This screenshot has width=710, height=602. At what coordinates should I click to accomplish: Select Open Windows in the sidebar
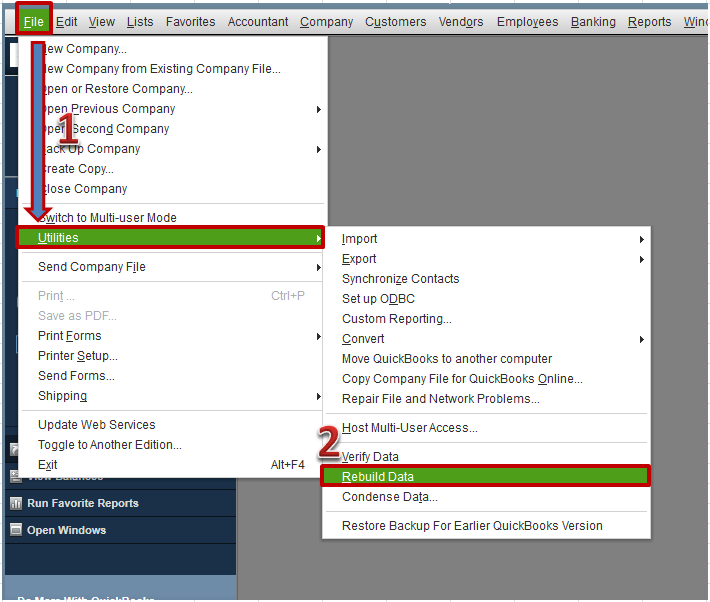[x=67, y=530]
